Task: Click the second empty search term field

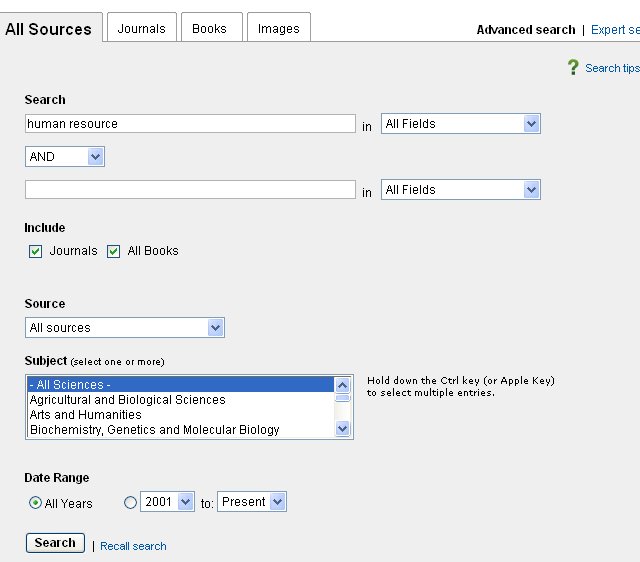Action: pyautogui.click(x=190, y=190)
